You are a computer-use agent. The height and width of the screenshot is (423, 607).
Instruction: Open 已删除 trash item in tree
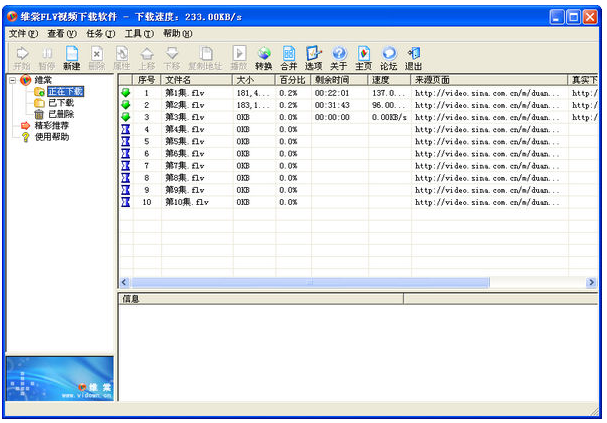point(61,114)
